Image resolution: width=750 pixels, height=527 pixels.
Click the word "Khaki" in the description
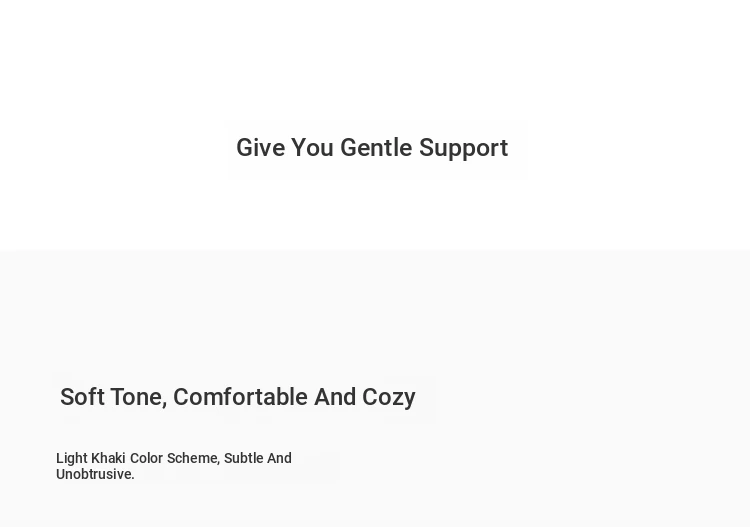click(108, 458)
